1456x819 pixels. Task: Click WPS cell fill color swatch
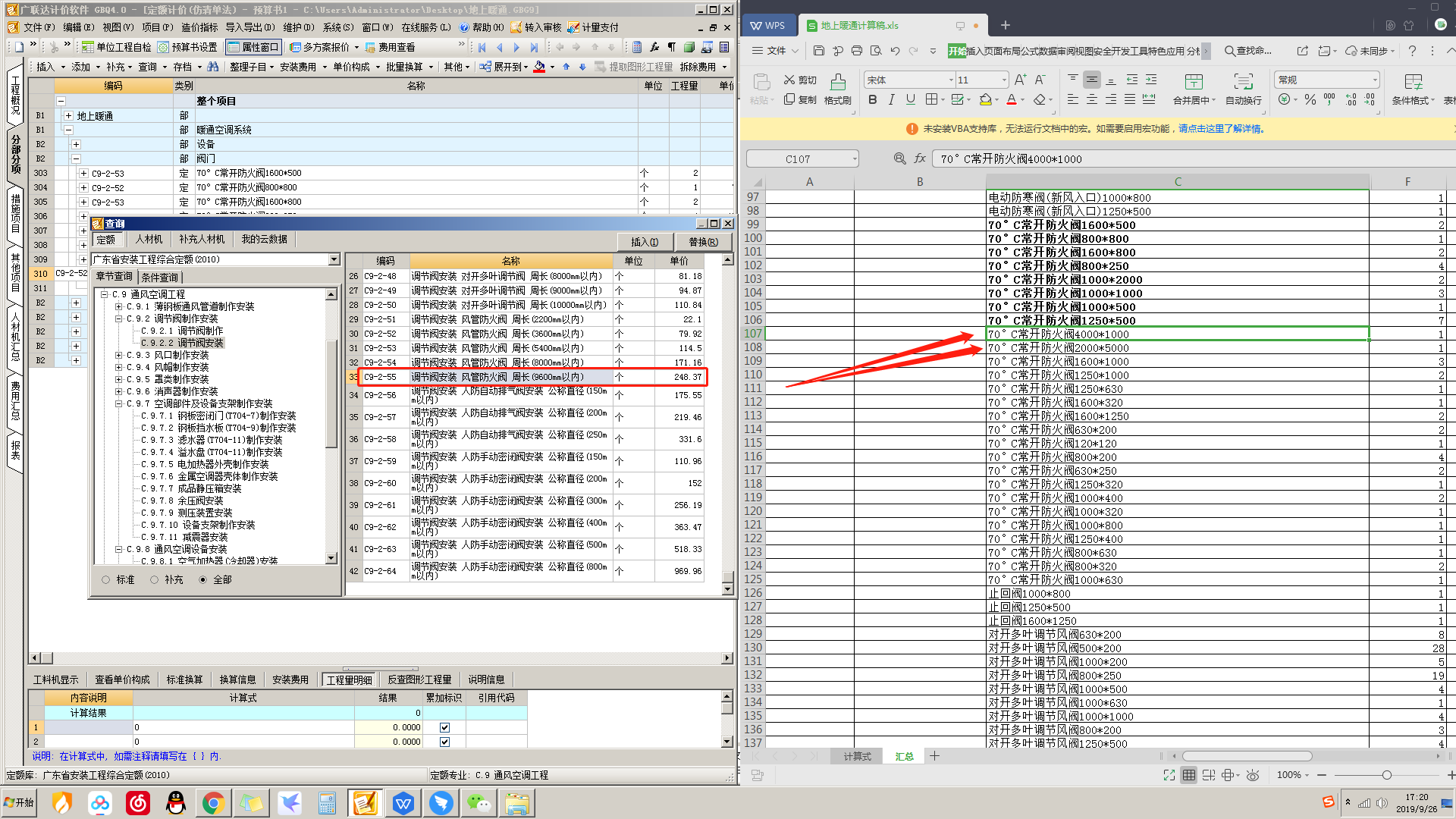point(985,99)
